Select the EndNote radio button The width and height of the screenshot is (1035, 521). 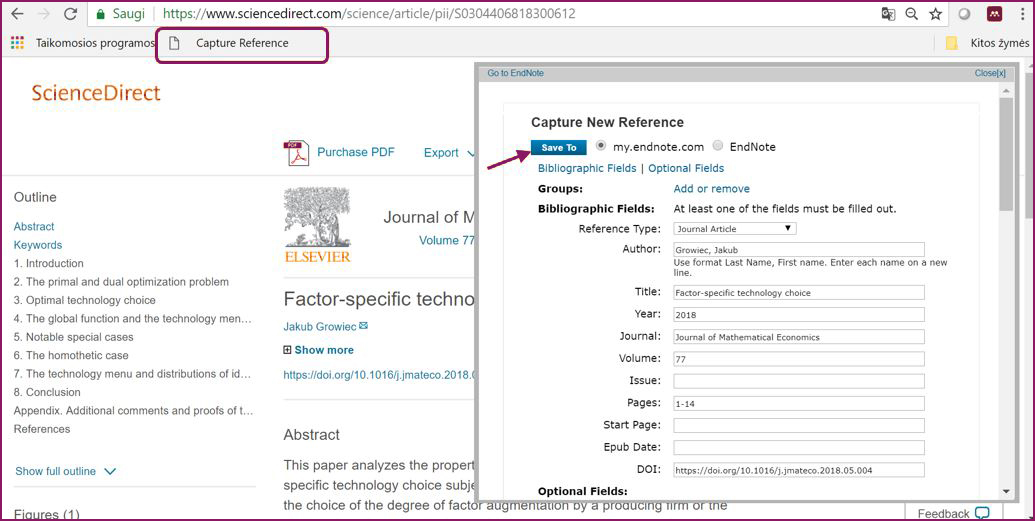pos(718,146)
